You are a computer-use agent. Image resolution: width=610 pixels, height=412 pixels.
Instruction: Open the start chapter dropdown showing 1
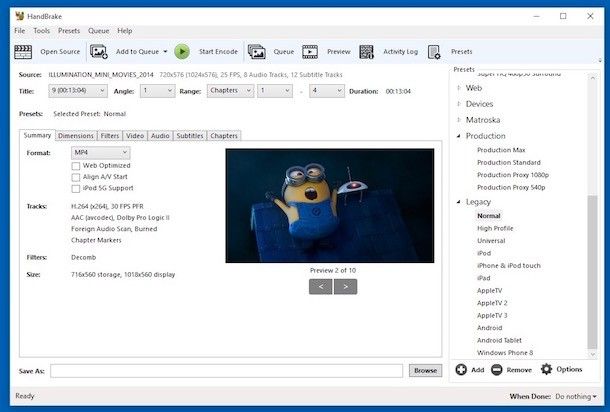tap(275, 91)
